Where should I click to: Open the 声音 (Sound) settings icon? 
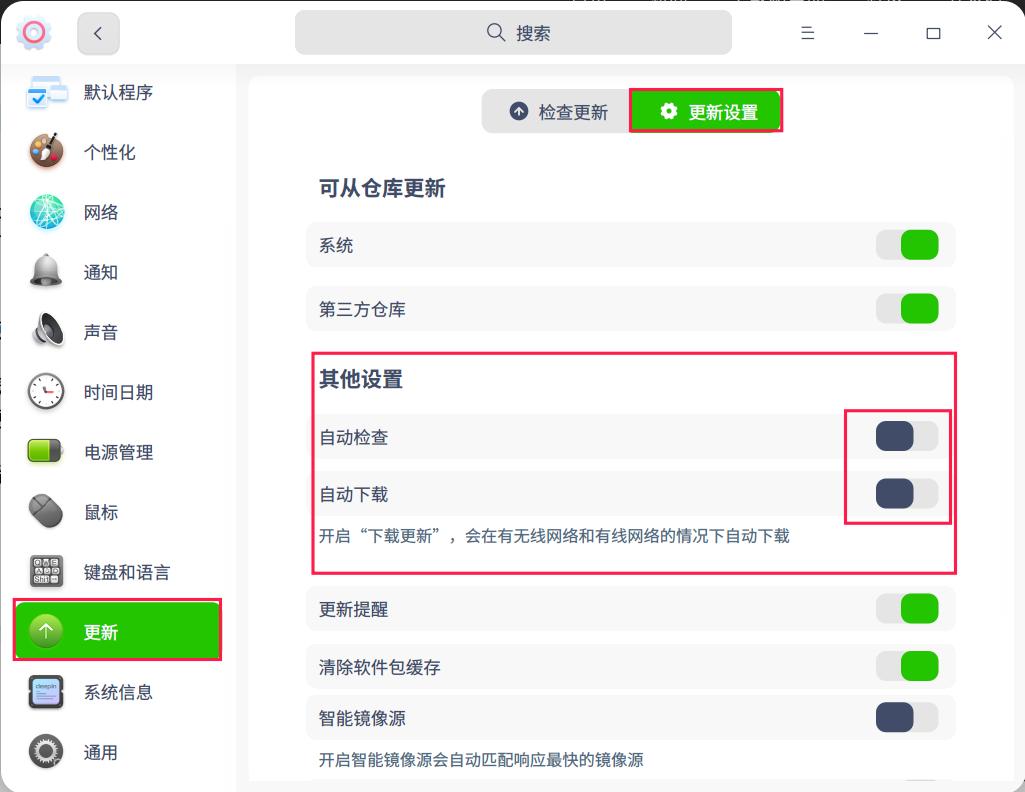click(x=46, y=332)
